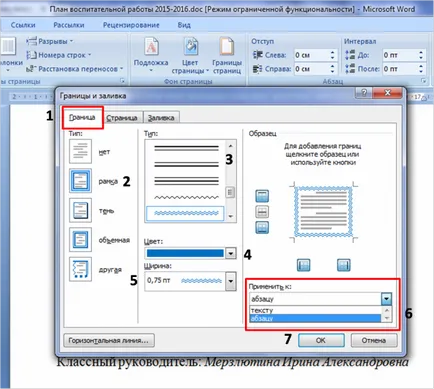Toggle the left border button in preview
The width and height of the screenshot is (434, 389).
point(303,265)
